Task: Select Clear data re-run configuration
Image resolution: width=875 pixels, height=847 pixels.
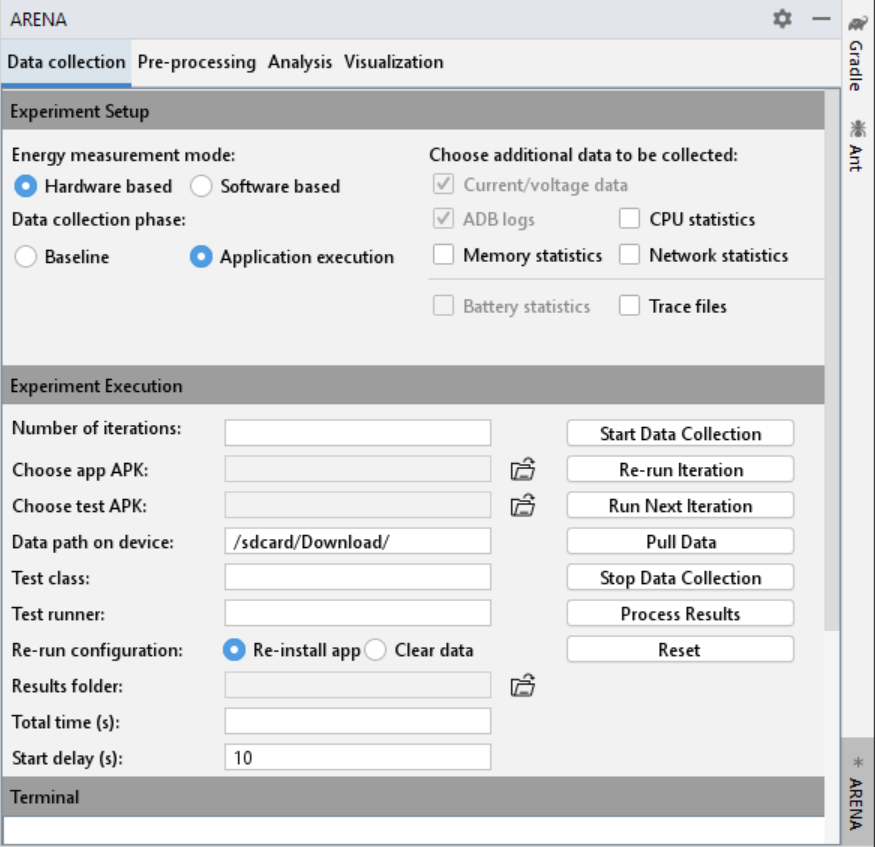Action: tap(375, 650)
